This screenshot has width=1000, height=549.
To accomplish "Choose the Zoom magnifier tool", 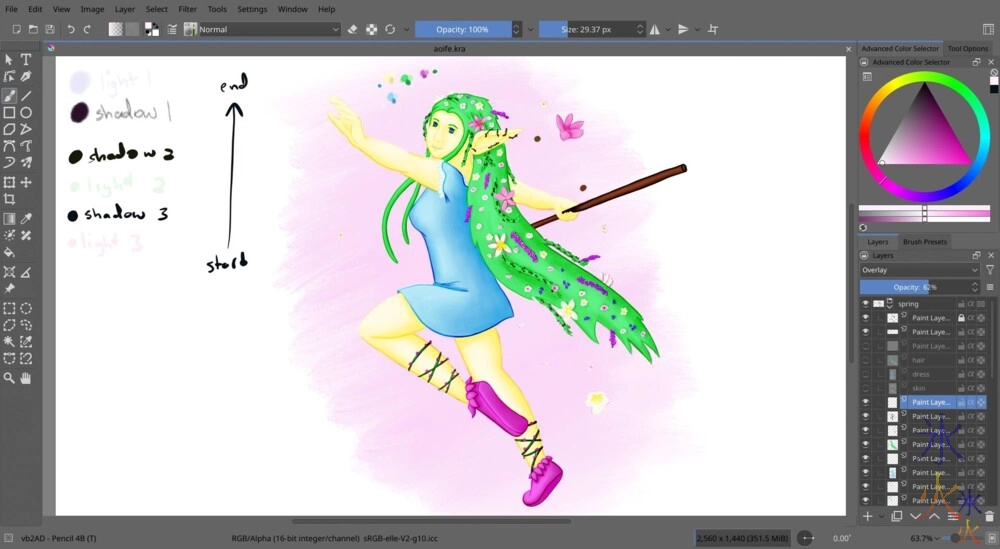I will (9, 378).
